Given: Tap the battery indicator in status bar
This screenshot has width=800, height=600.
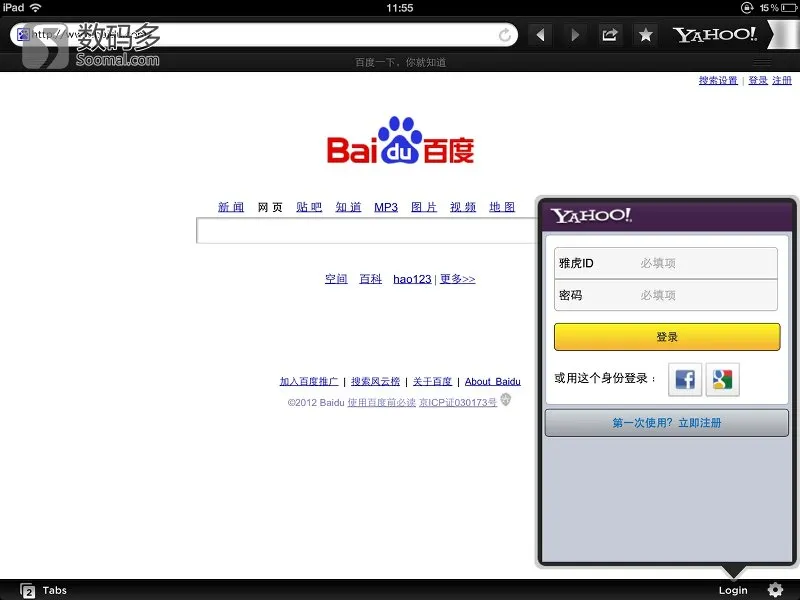Looking at the screenshot, I should click(x=788, y=8).
